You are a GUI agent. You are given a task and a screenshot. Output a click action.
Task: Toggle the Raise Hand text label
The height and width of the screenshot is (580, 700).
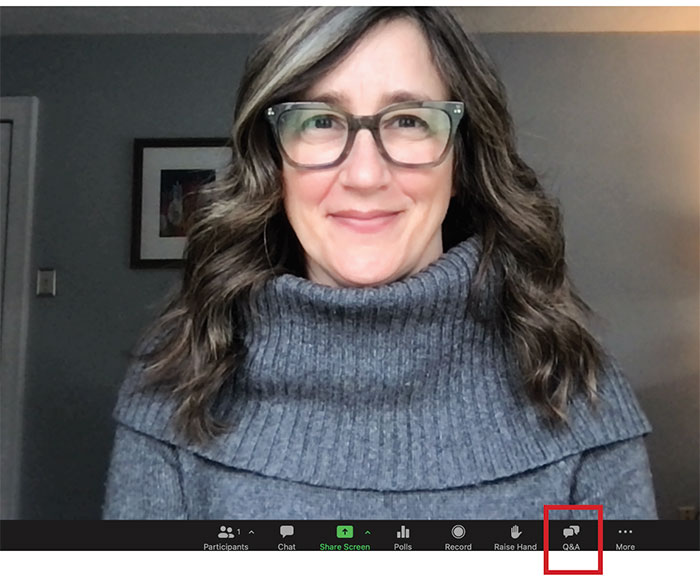tap(515, 547)
